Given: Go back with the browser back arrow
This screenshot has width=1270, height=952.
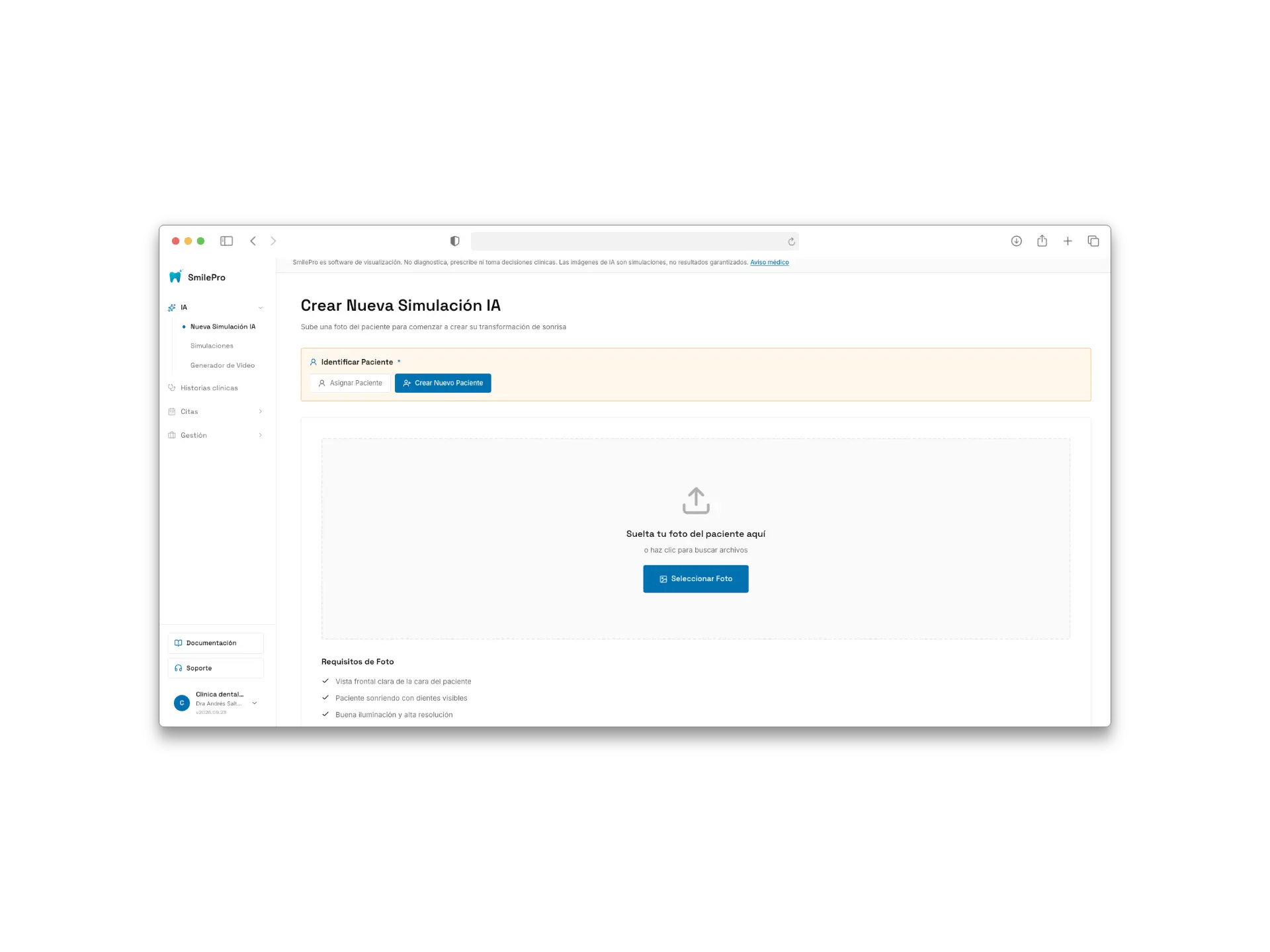Looking at the screenshot, I should click(253, 241).
